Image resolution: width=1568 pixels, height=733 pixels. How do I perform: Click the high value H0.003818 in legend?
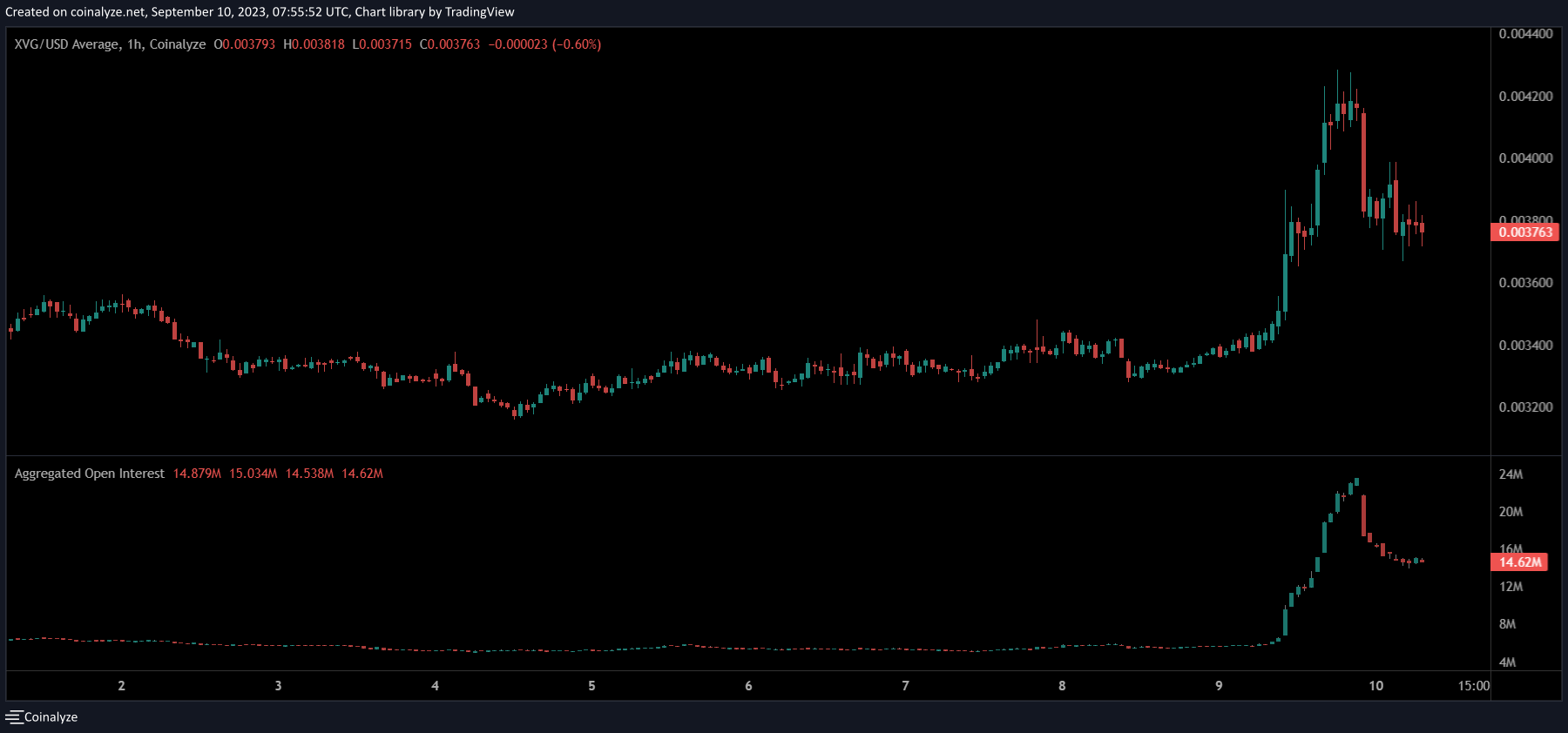tap(314, 44)
